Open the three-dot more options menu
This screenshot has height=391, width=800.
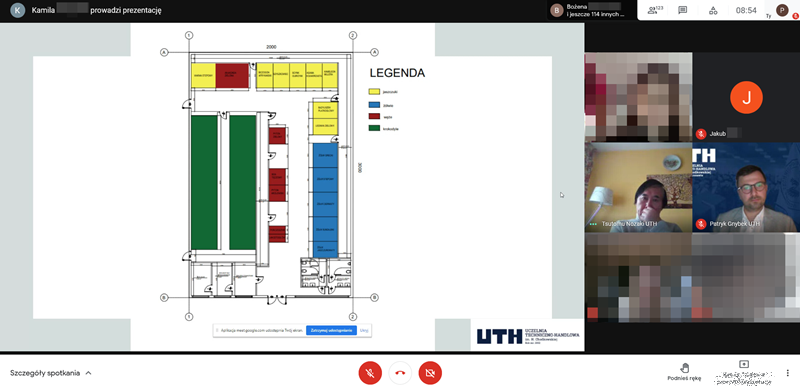click(x=788, y=373)
